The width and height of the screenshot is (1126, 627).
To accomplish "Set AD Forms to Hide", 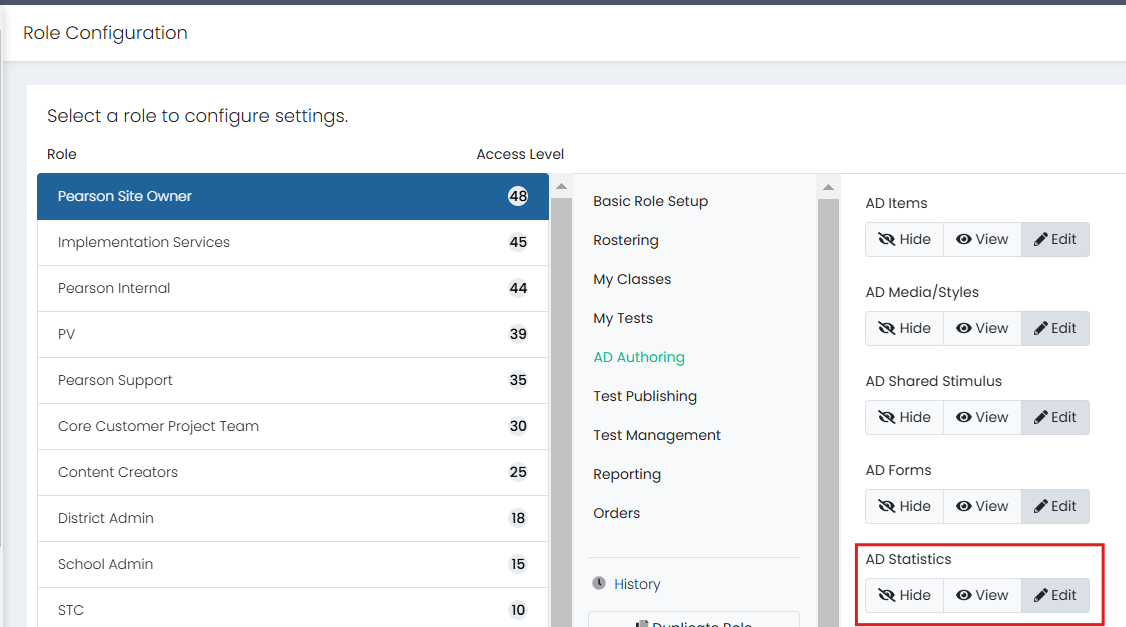I will (x=904, y=506).
